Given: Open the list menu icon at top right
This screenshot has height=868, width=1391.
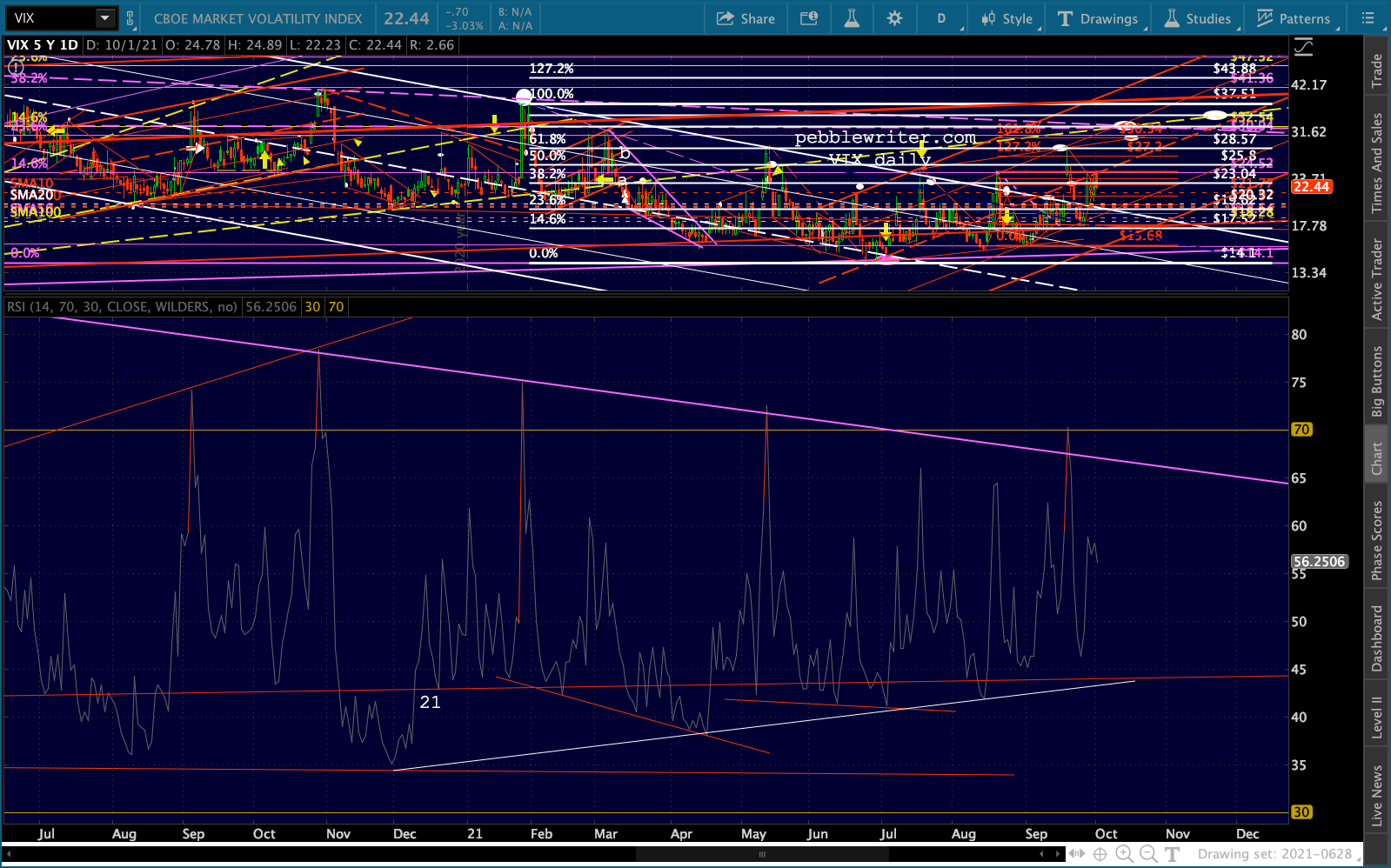Looking at the screenshot, I should click(1368, 18).
